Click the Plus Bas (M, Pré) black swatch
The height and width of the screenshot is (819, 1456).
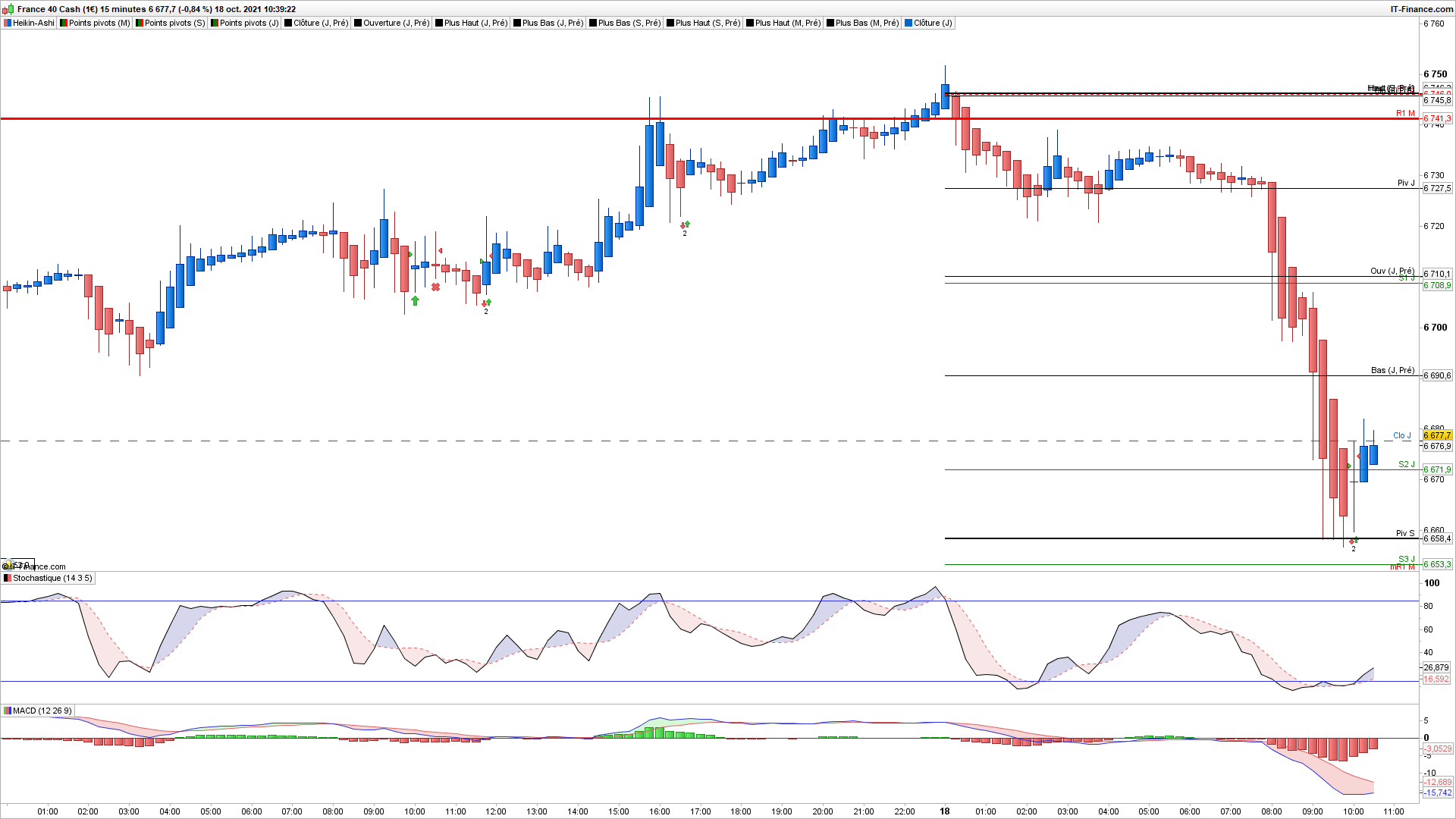point(830,23)
